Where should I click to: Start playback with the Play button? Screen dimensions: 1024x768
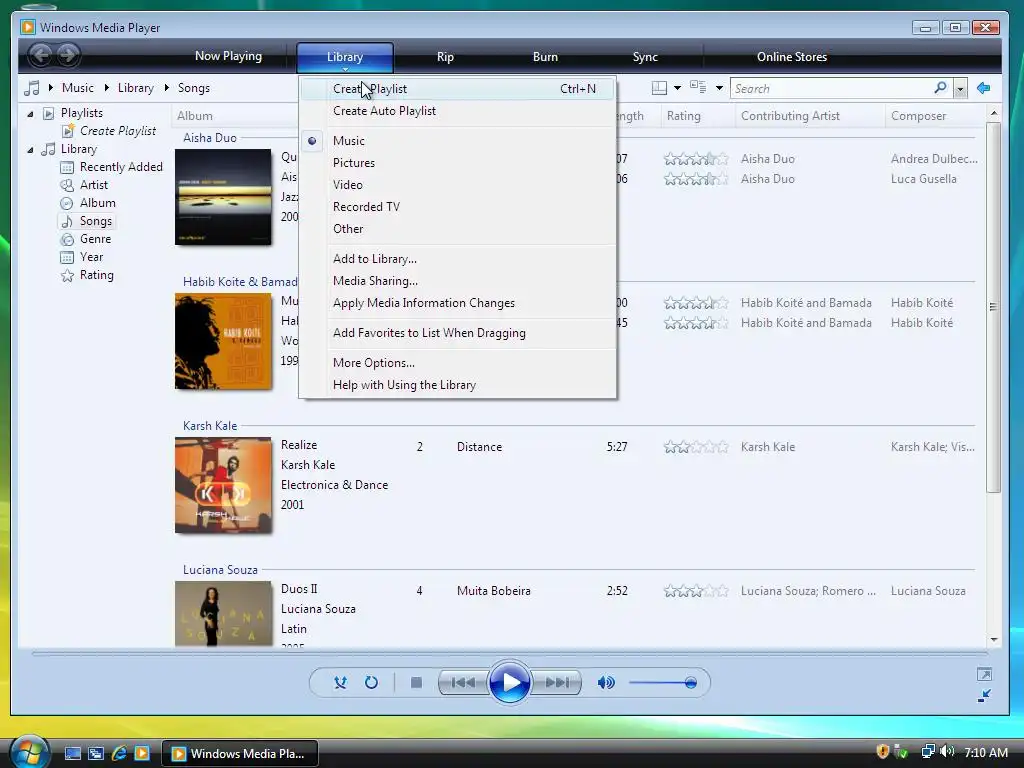click(x=509, y=683)
